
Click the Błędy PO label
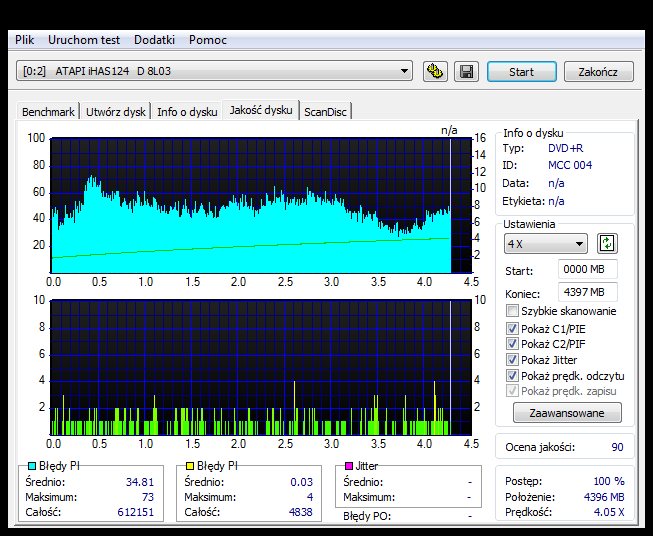[367, 516]
